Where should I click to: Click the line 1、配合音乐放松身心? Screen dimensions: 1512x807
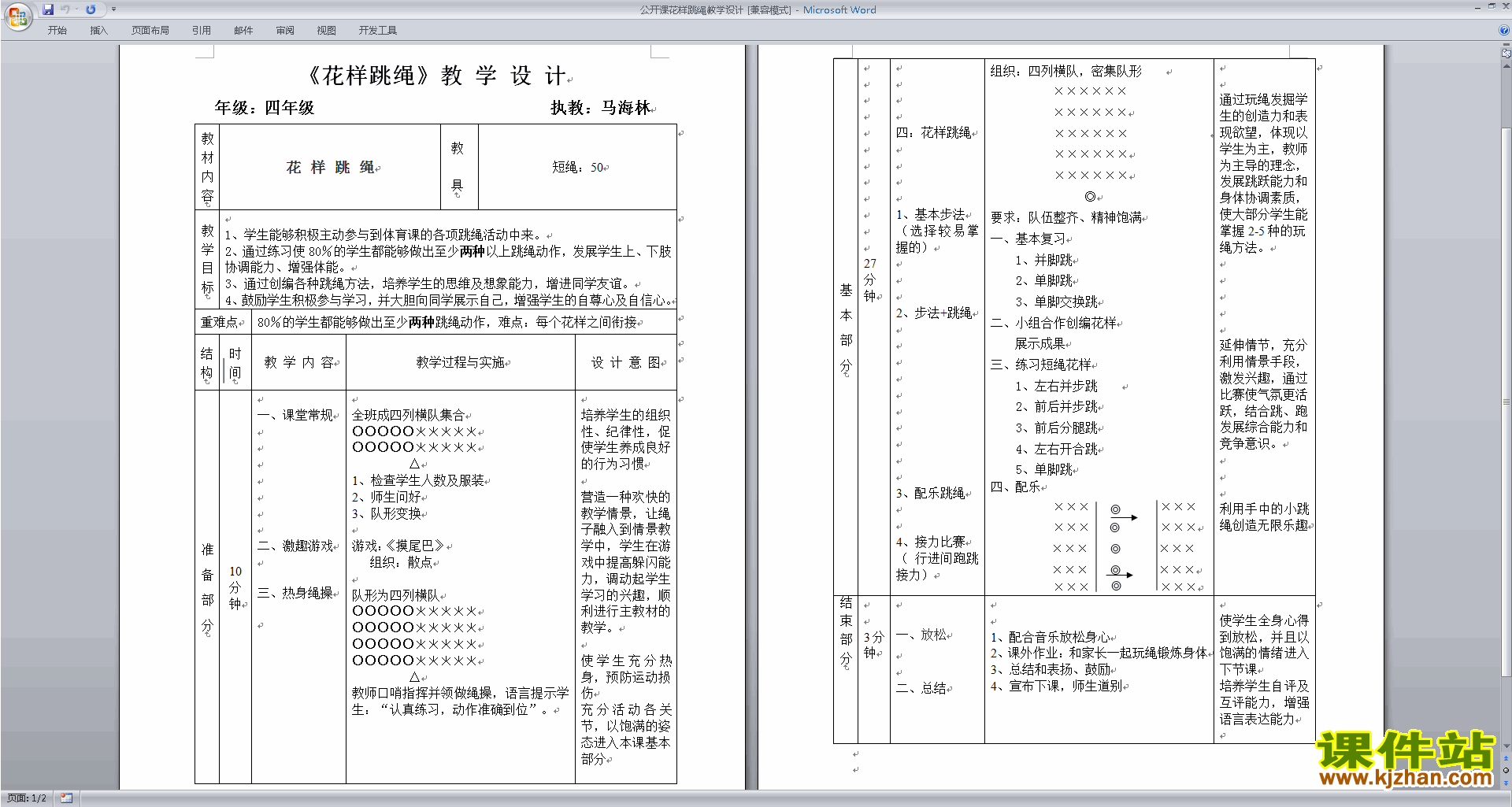pyautogui.click(x=1050, y=637)
